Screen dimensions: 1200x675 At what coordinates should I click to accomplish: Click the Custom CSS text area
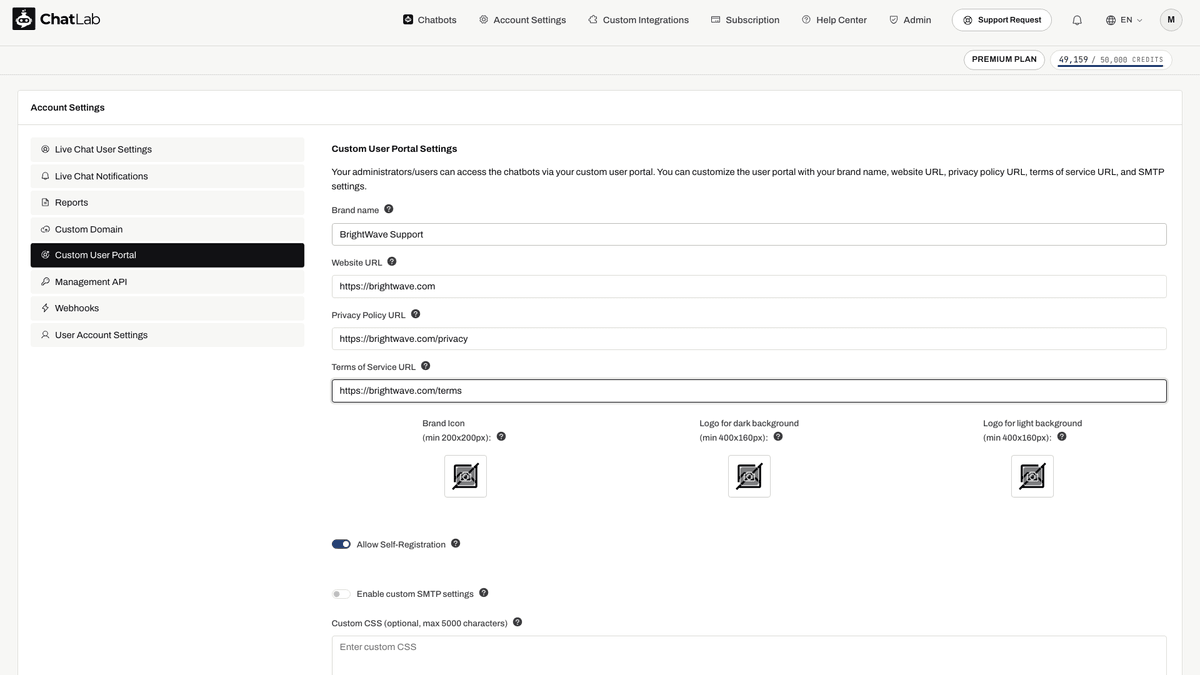[749, 655]
